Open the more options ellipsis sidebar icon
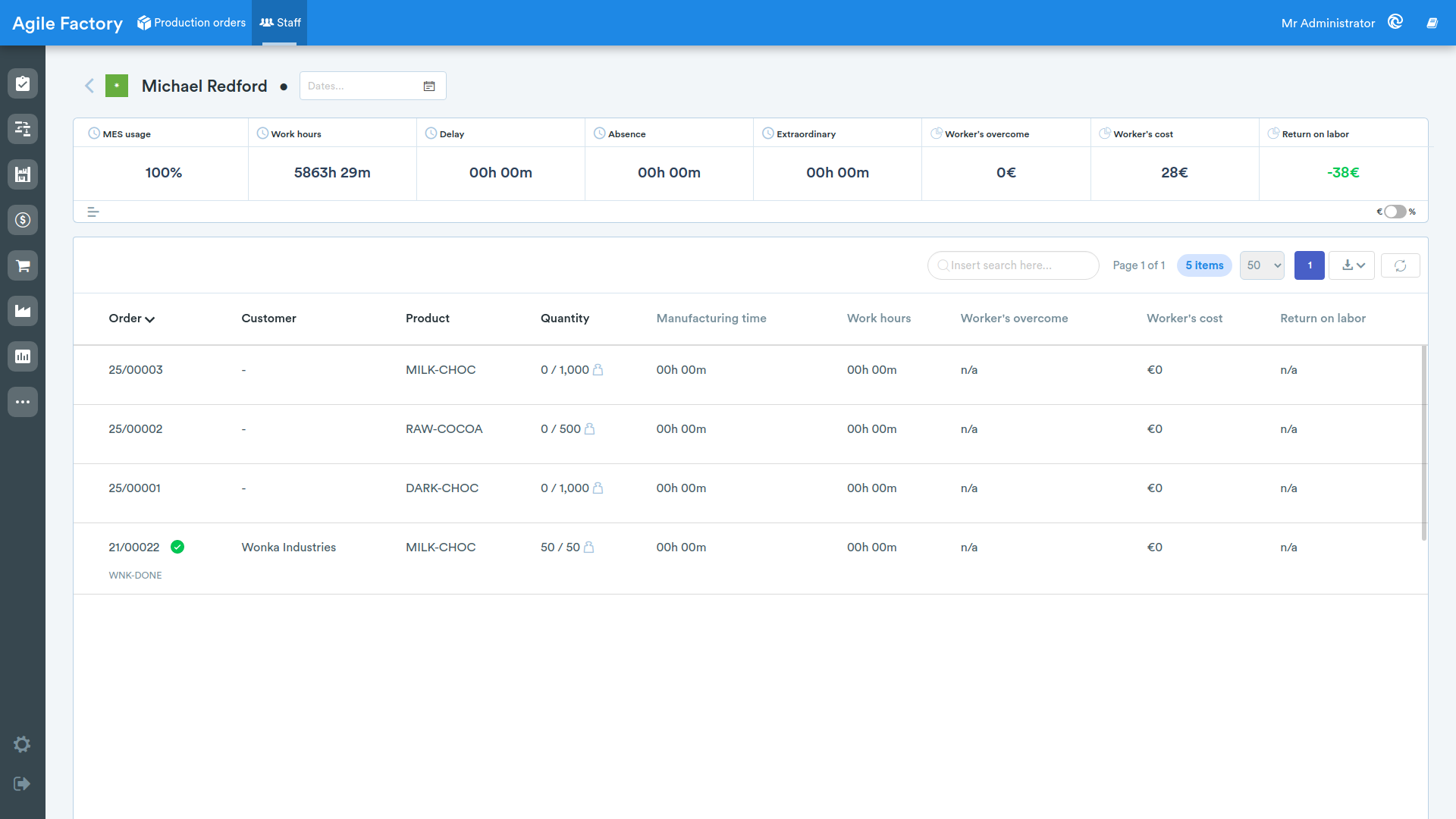1456x819 pixels. 23,402
